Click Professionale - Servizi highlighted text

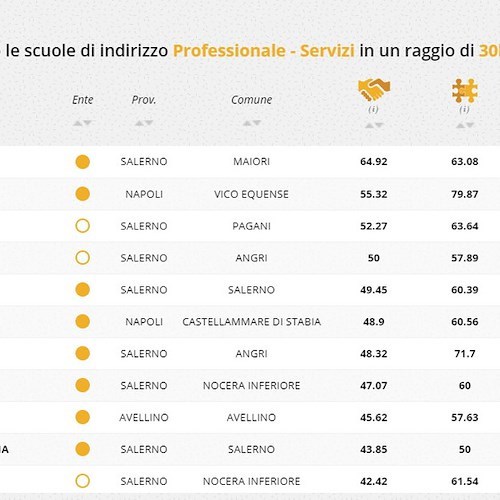(264, 51)
